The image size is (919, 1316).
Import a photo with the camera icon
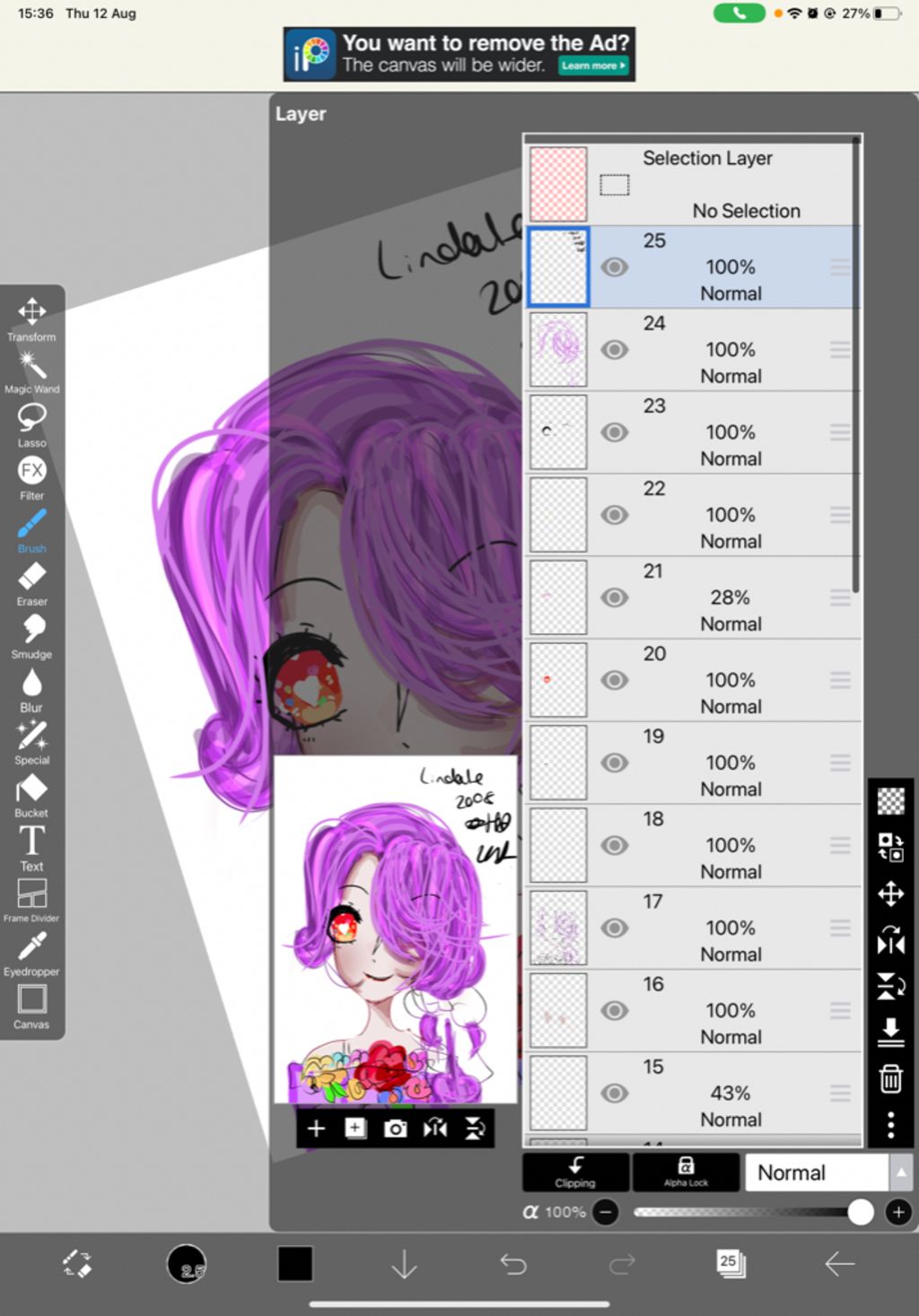pyautogui.click(x=396, y=1129)
